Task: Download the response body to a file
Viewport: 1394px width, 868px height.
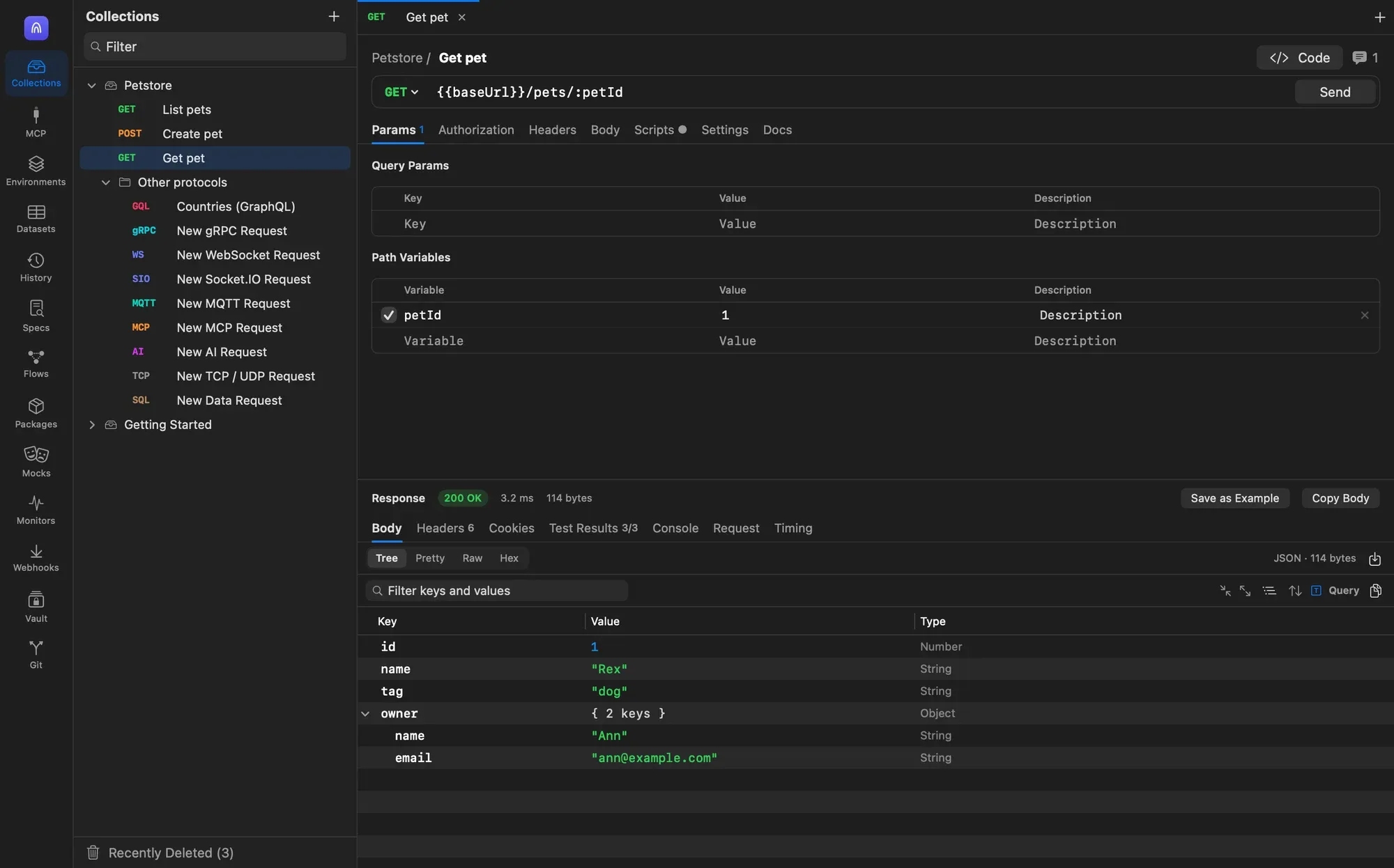Action: [1374, 559]
